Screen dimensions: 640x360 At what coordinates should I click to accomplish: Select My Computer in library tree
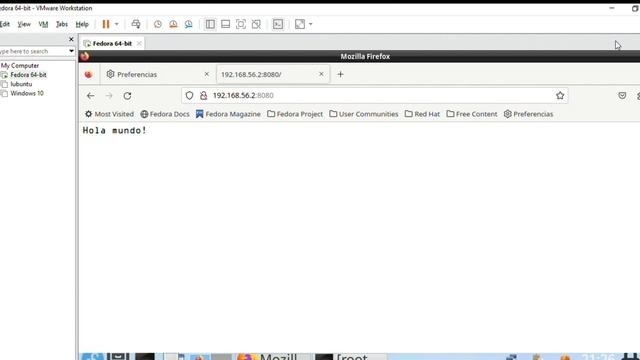20,65
